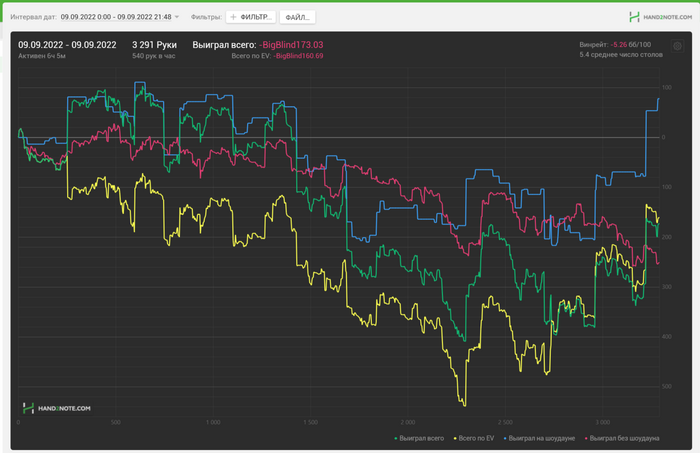This screenshot has height=453, width=700.
Task: Click the Фильтры label
Action: (x=206, y=17)
